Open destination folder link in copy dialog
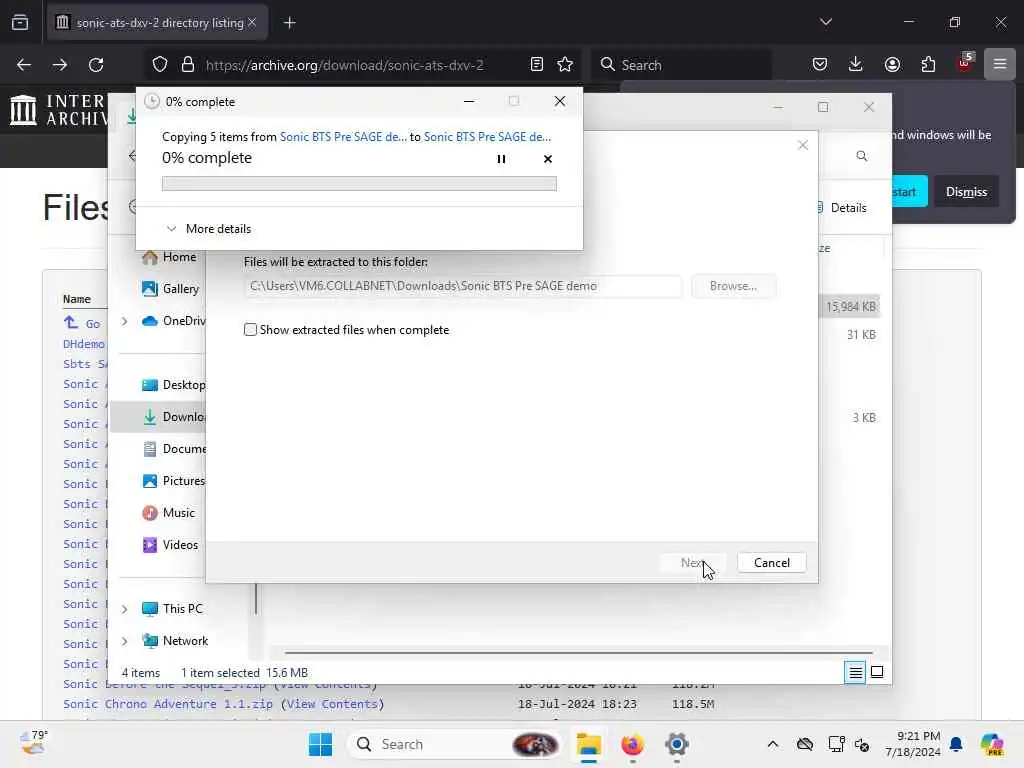1024x768 pixels. [487, 136]
